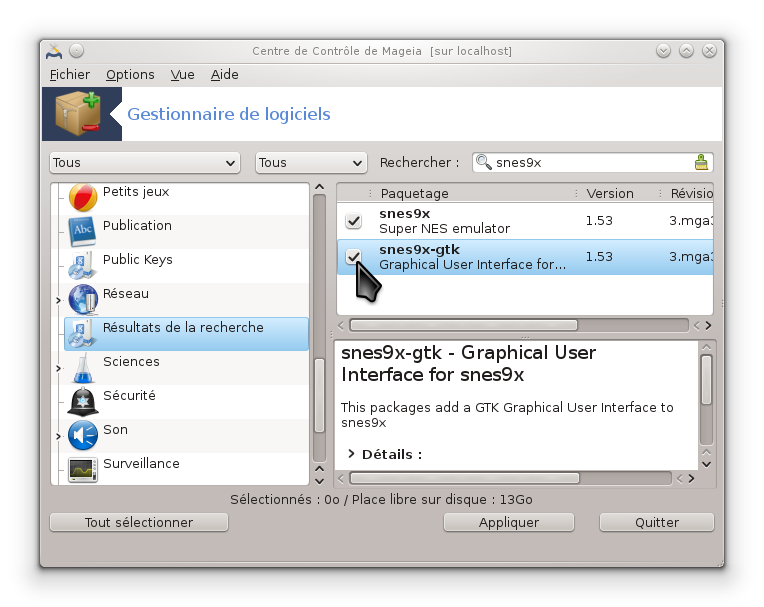Click the category list vertical scrollbar thumb
Viewport: 764px width, 607px height.
click(320, 396)
